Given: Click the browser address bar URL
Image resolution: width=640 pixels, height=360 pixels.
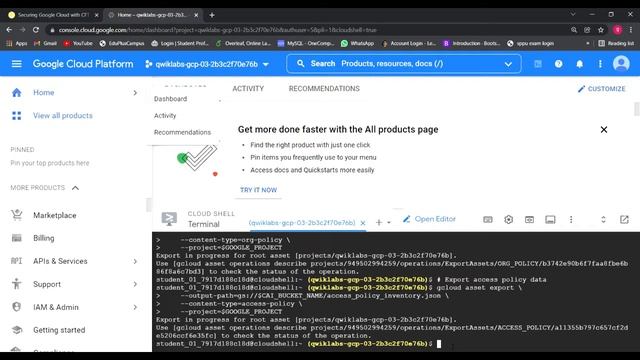Looking at the screenshot, I should 218,30.
